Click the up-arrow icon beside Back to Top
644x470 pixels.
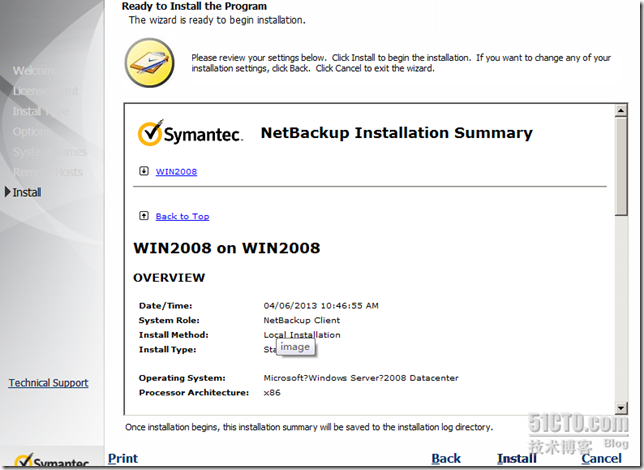144,216
